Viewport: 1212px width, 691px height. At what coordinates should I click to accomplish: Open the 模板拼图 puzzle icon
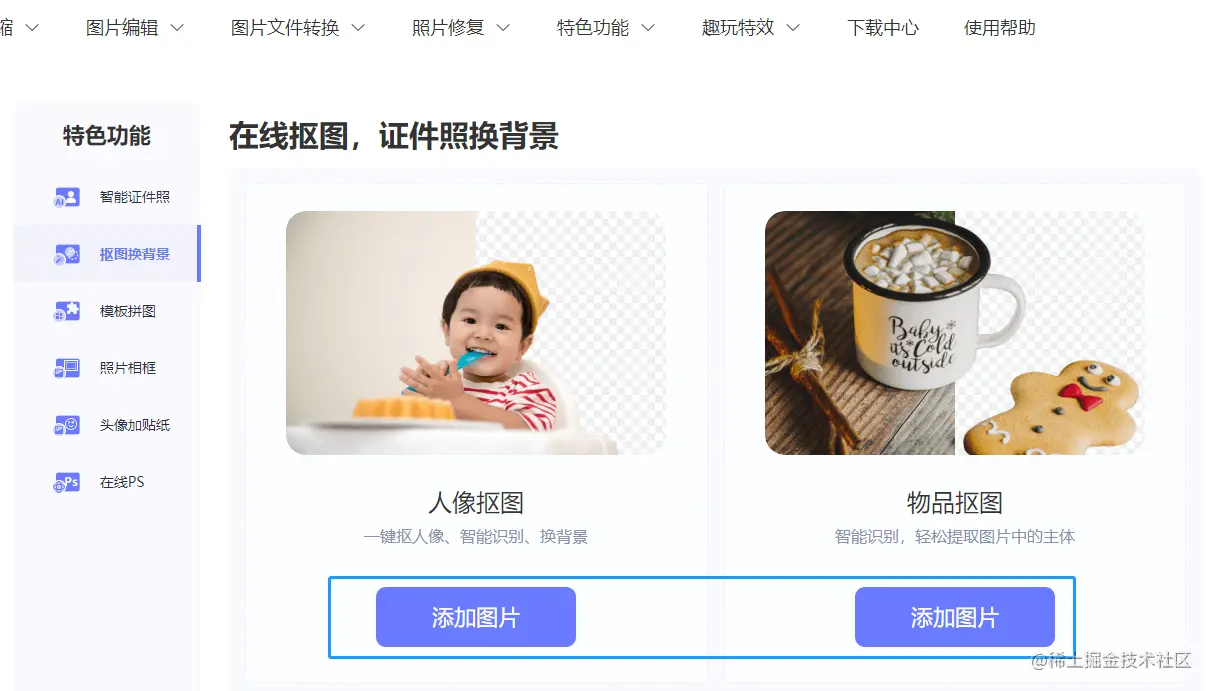click(x=66, y=311)
